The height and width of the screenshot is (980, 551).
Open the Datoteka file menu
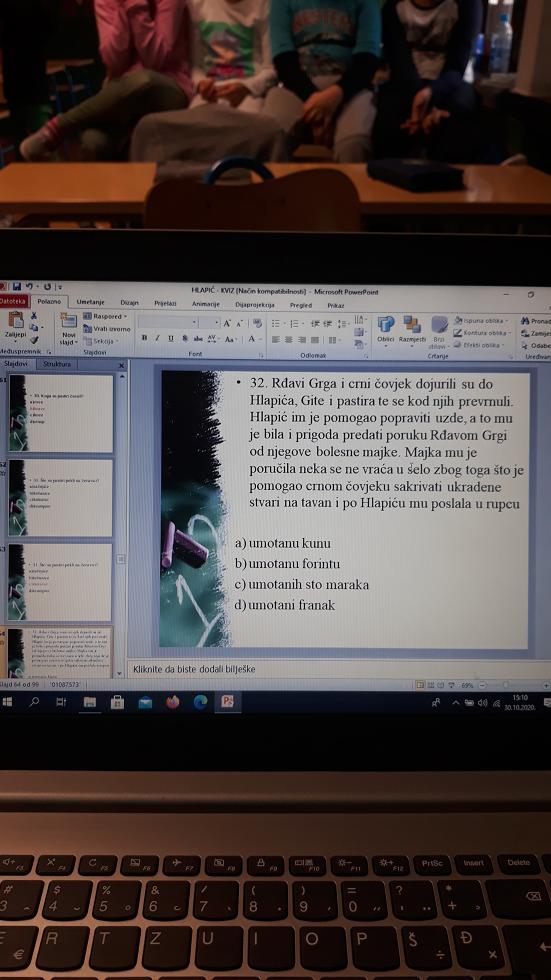tap(14, 301)
